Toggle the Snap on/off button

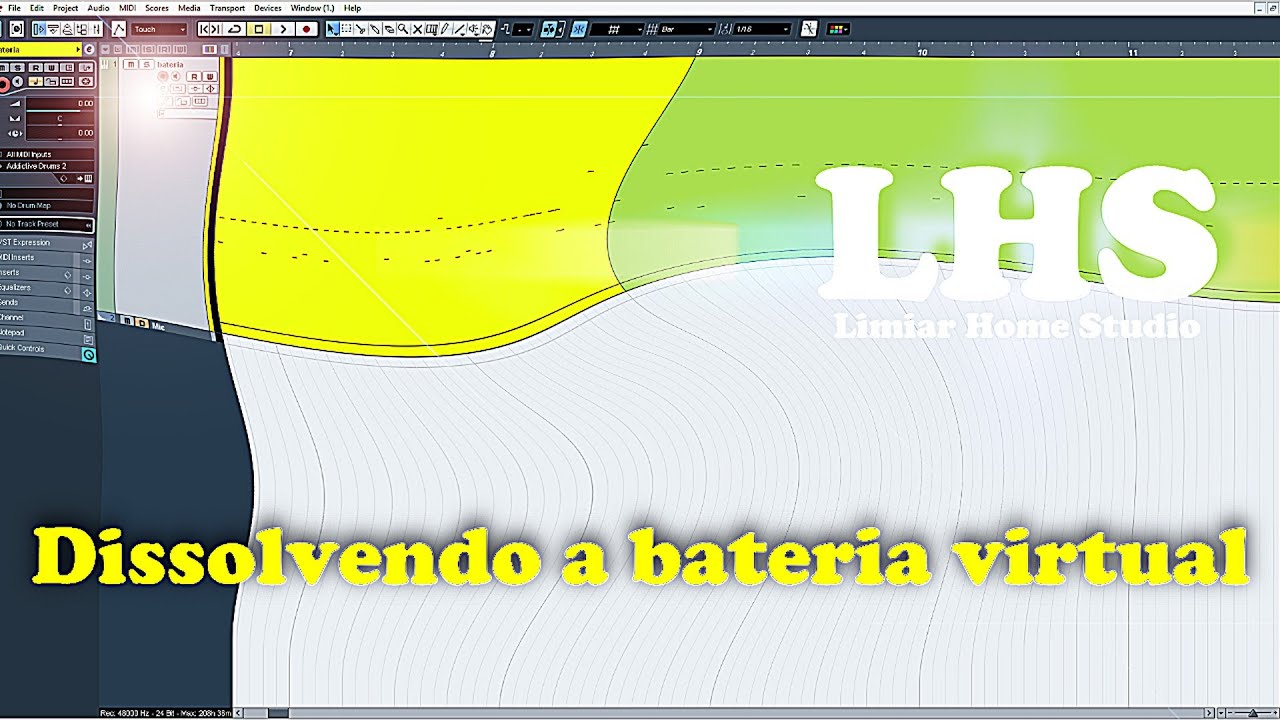pos(578,29)
